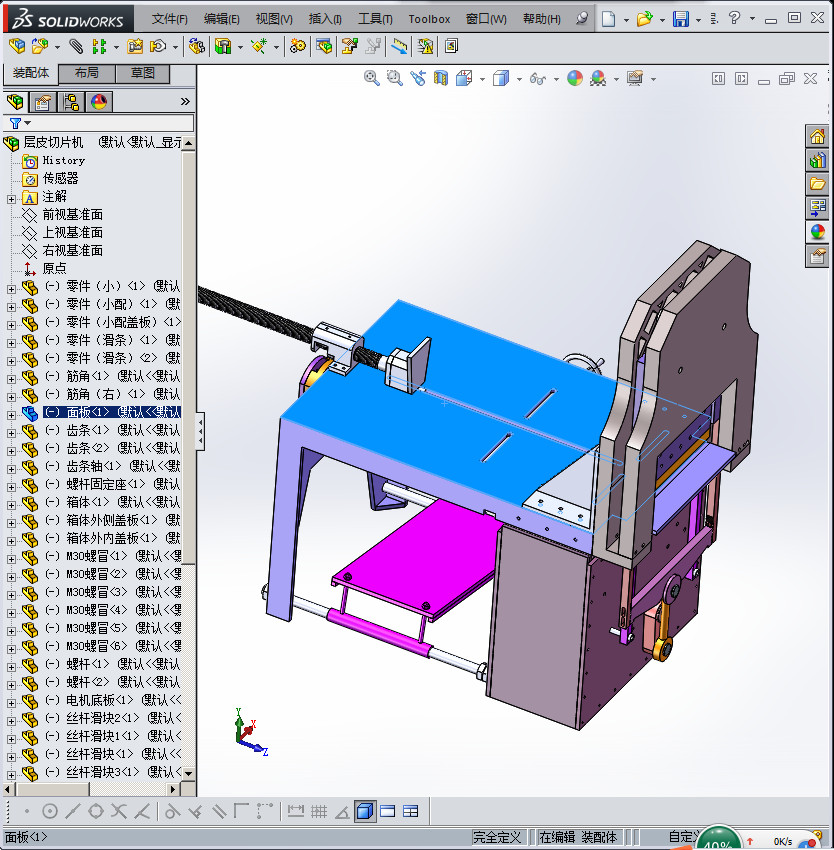Open the 插入(I) menu

point(325,19)
